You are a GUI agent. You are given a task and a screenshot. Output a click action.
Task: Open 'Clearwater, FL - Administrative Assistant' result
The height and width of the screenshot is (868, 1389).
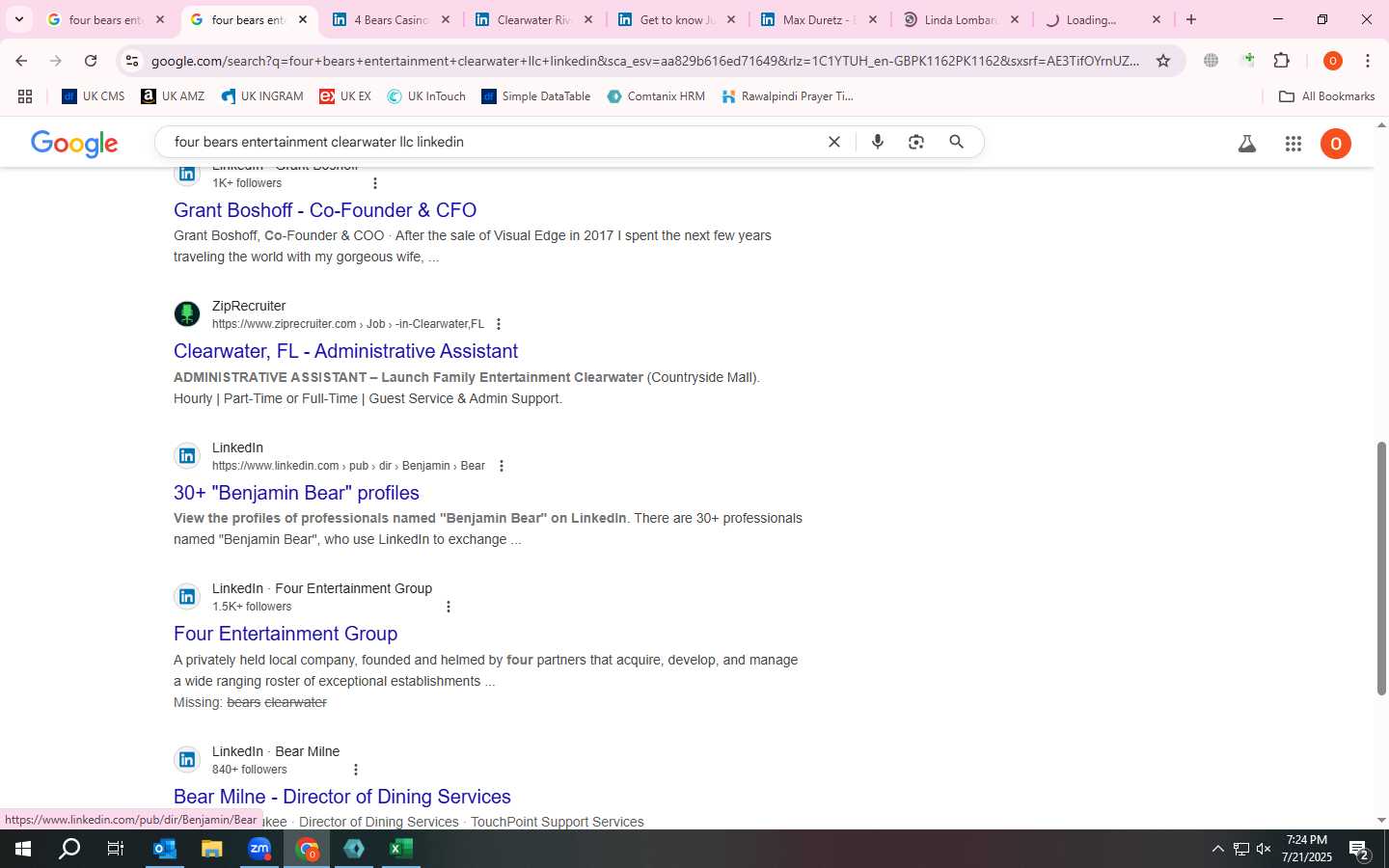(x=345, y=351)
